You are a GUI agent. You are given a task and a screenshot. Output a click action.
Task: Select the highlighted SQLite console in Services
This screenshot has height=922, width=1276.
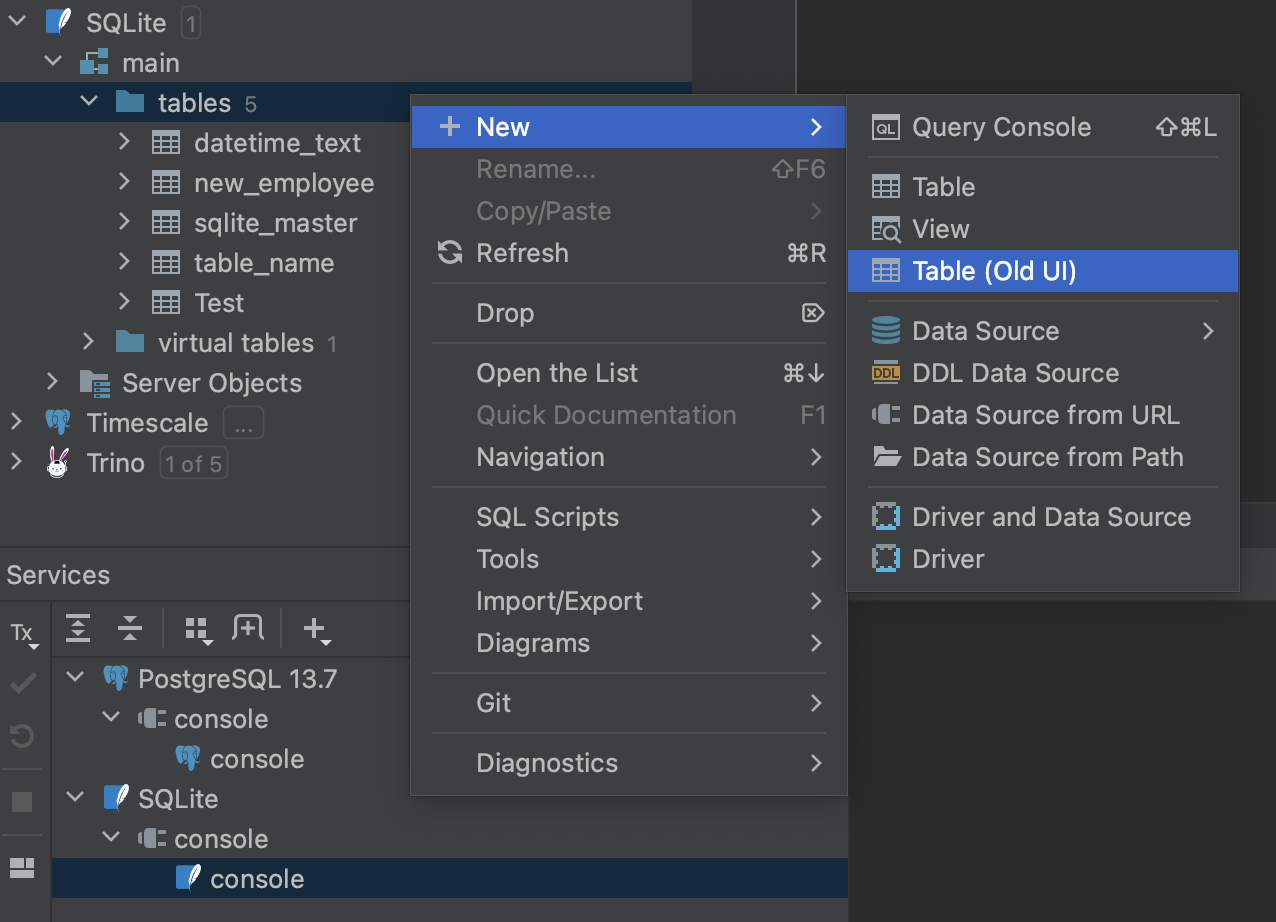450,879
